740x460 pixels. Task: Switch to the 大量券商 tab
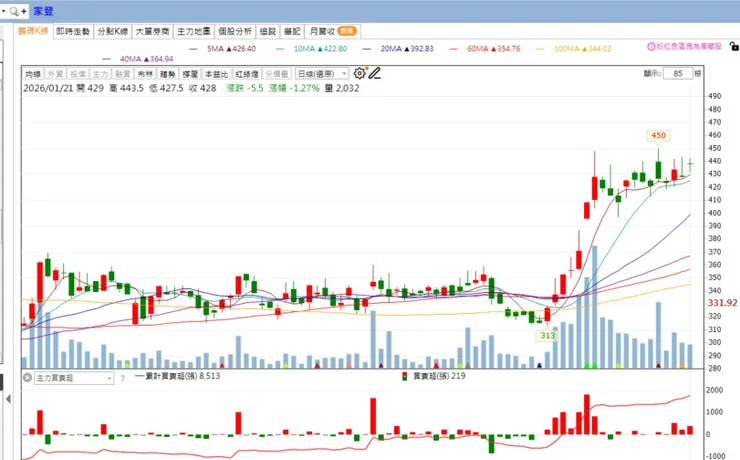click(152, 31)
